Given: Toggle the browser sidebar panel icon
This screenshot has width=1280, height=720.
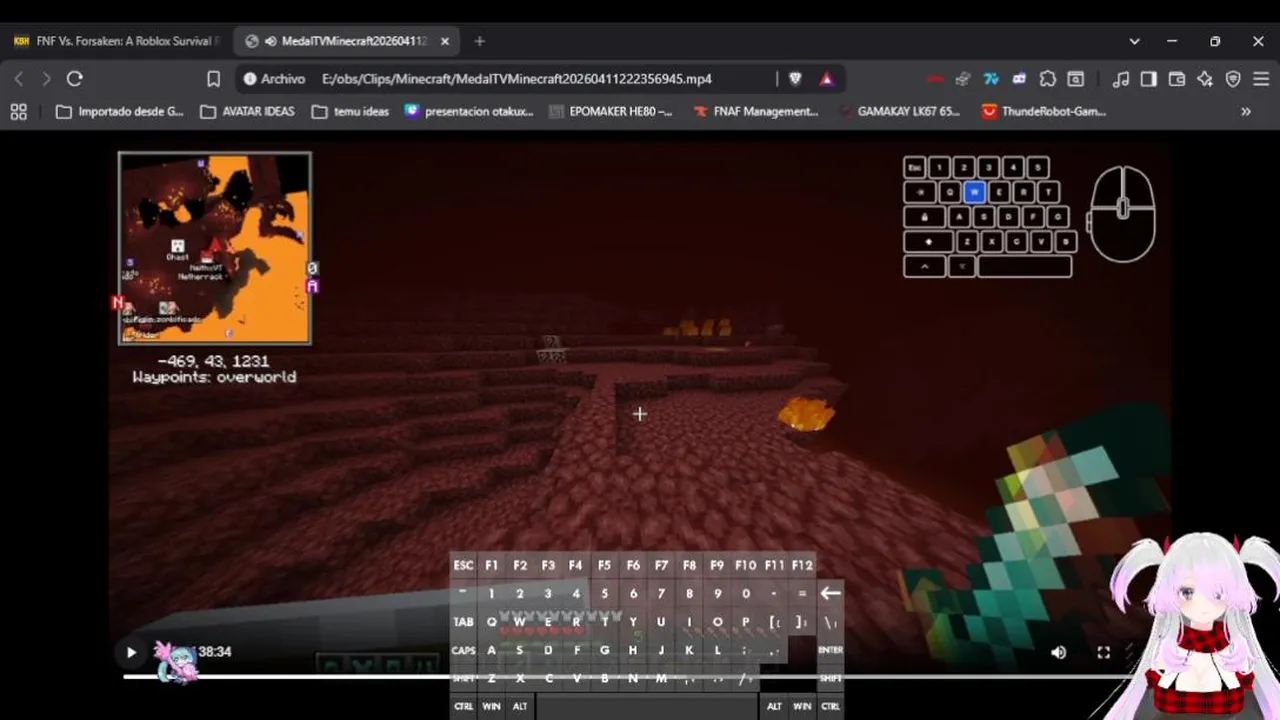Looking at the screenshot, I should (1149, 79).
